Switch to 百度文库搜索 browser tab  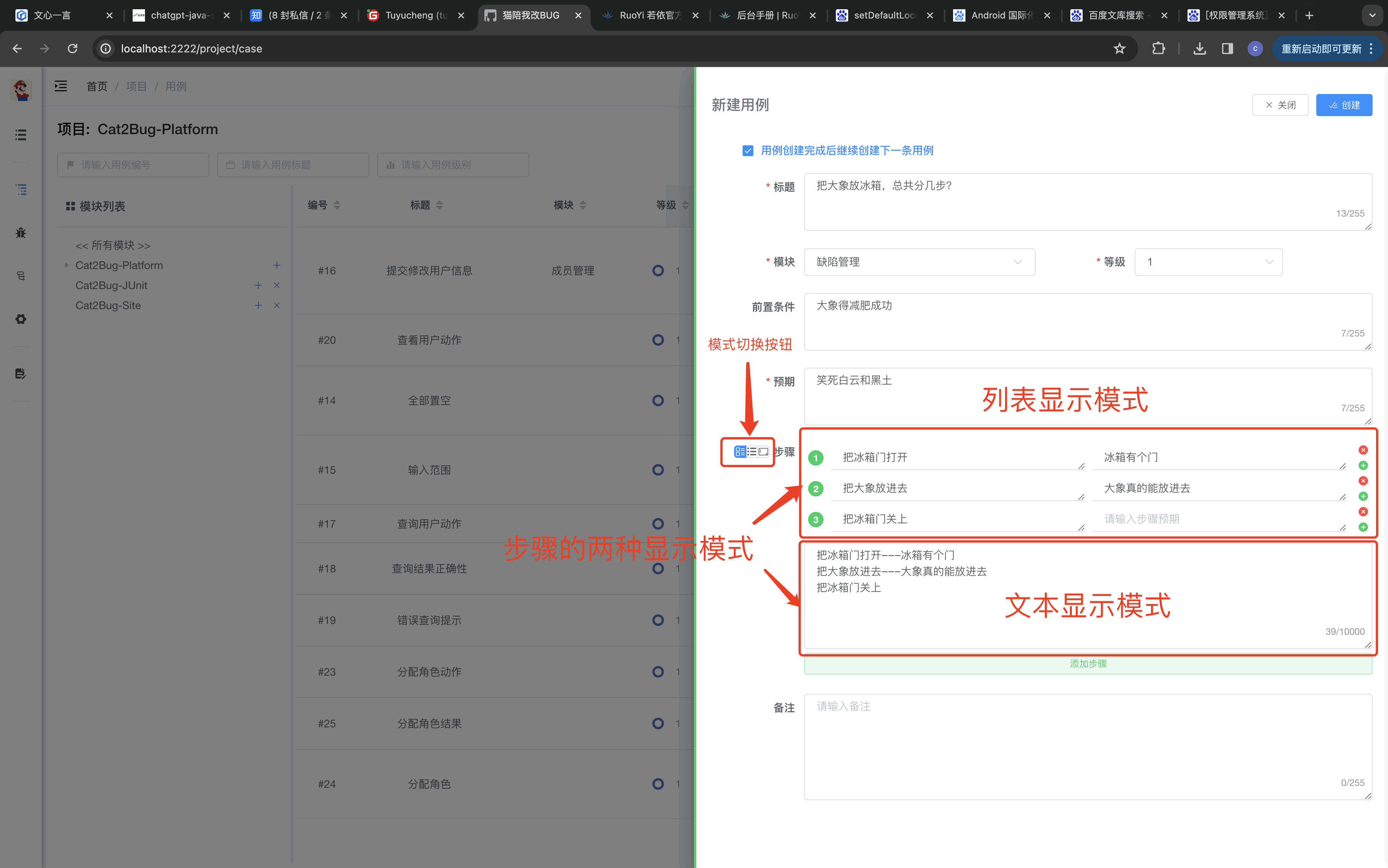point(1118,15)
